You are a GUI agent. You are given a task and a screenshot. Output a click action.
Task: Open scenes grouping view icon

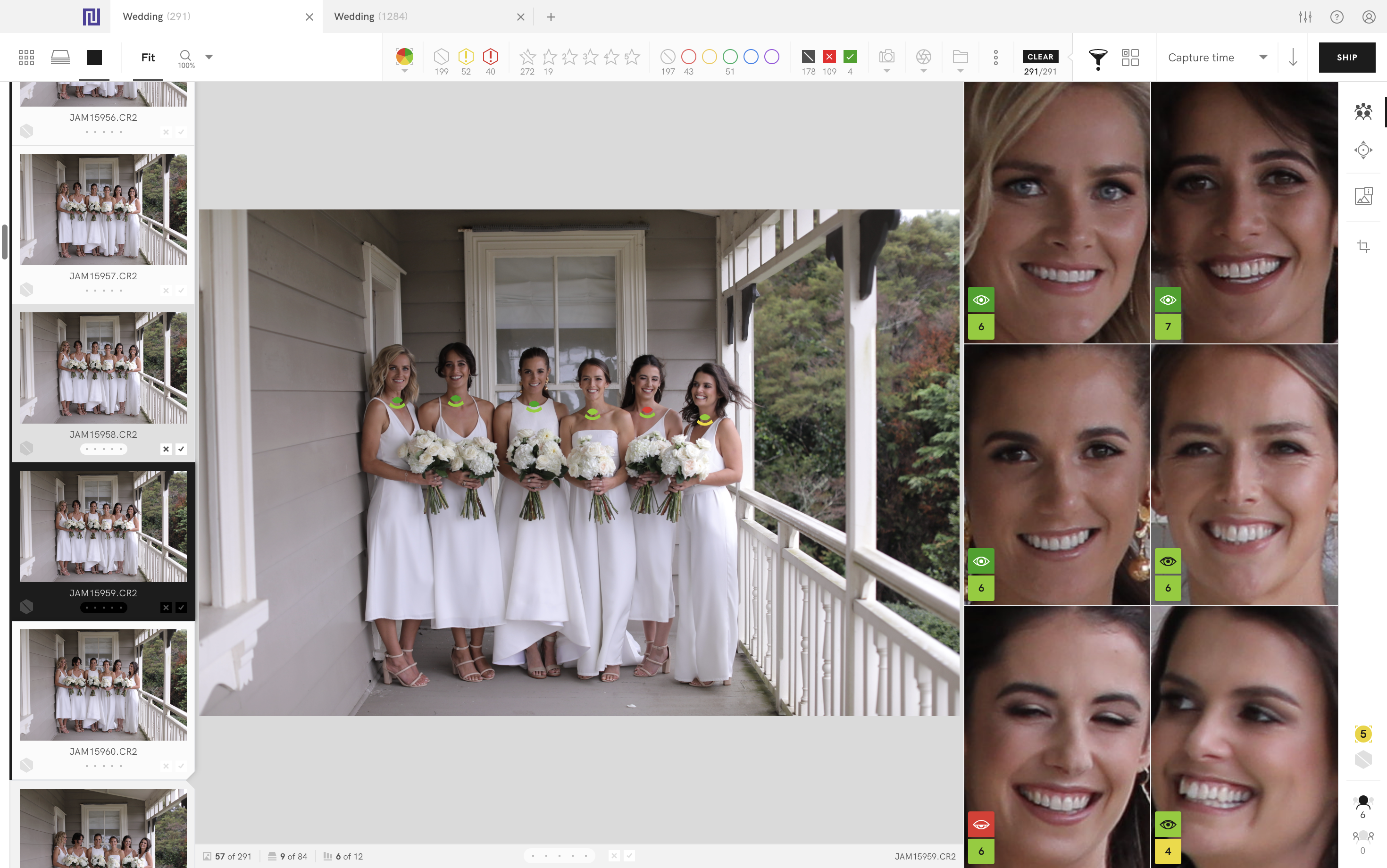pyautogui.click(x=1130, y=57)
